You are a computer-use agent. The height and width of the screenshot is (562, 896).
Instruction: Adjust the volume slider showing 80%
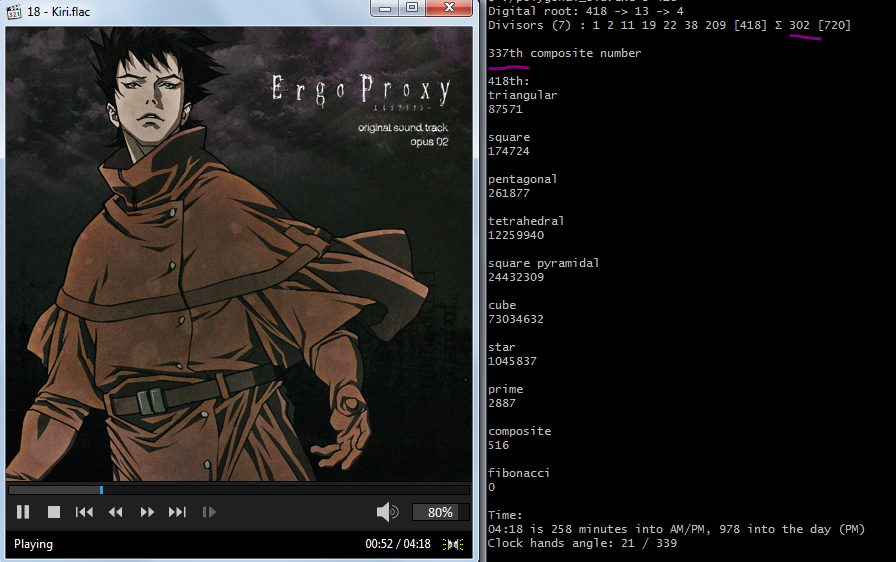pos(440,512)
